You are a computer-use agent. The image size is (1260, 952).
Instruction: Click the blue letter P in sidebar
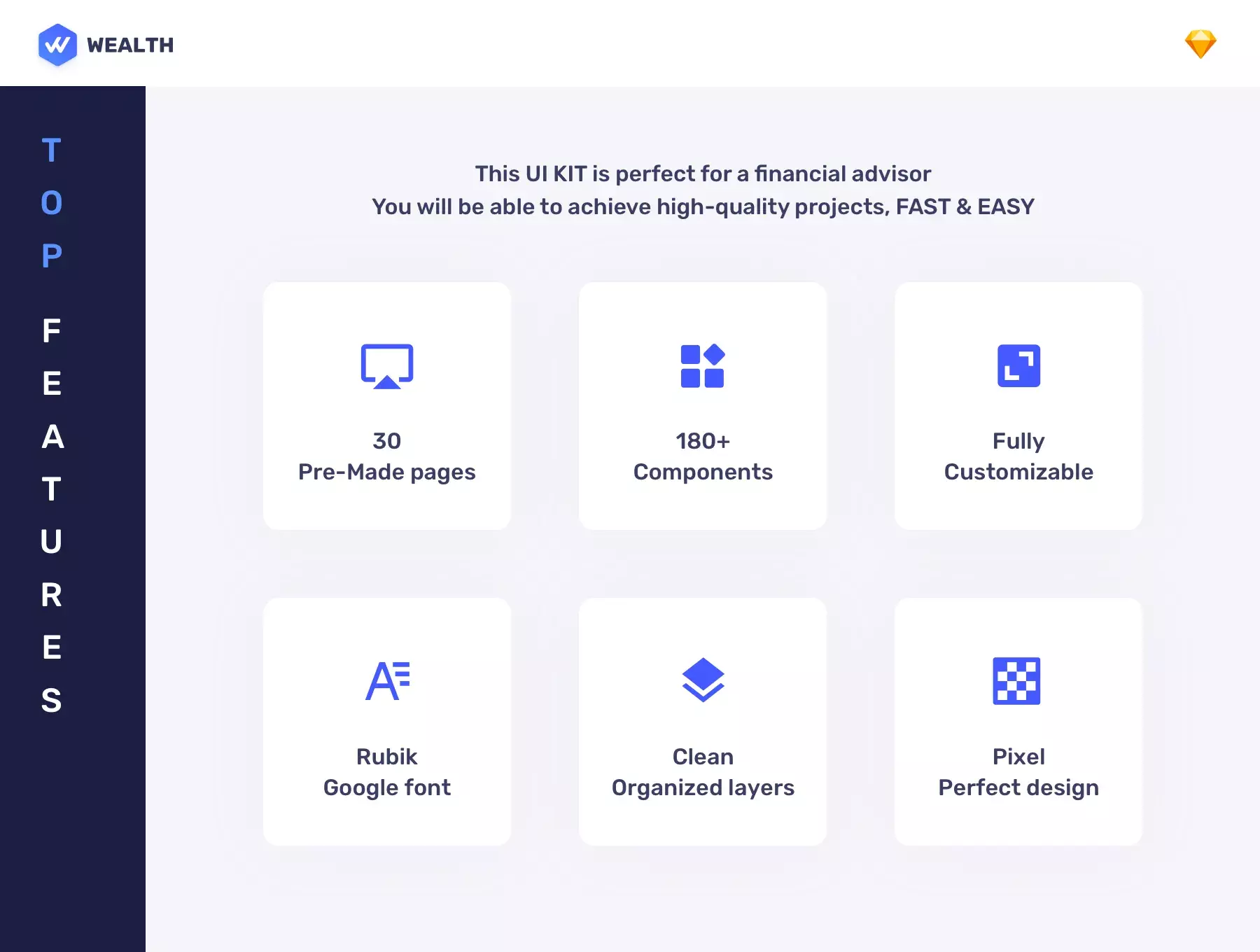coord(52,256)
